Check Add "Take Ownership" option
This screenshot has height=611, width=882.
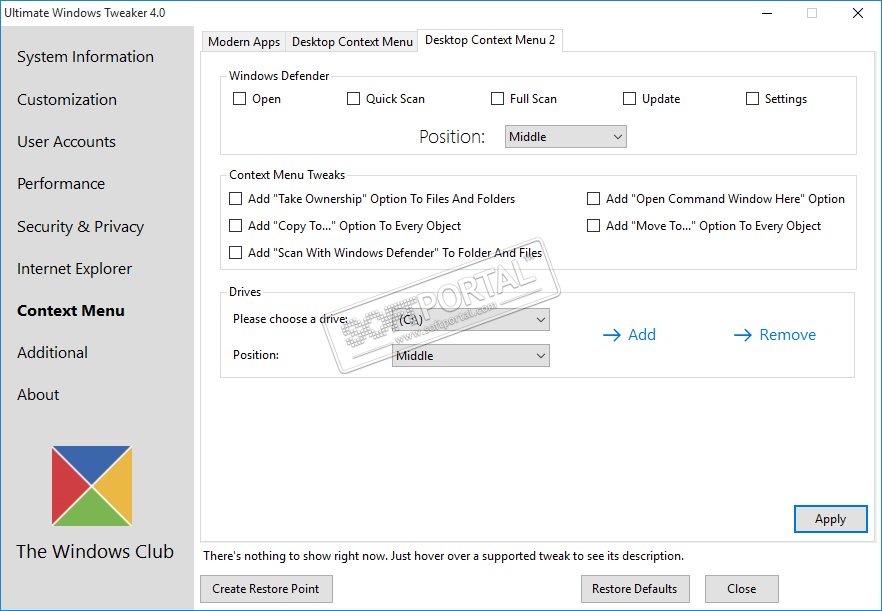tap(236, 199)
